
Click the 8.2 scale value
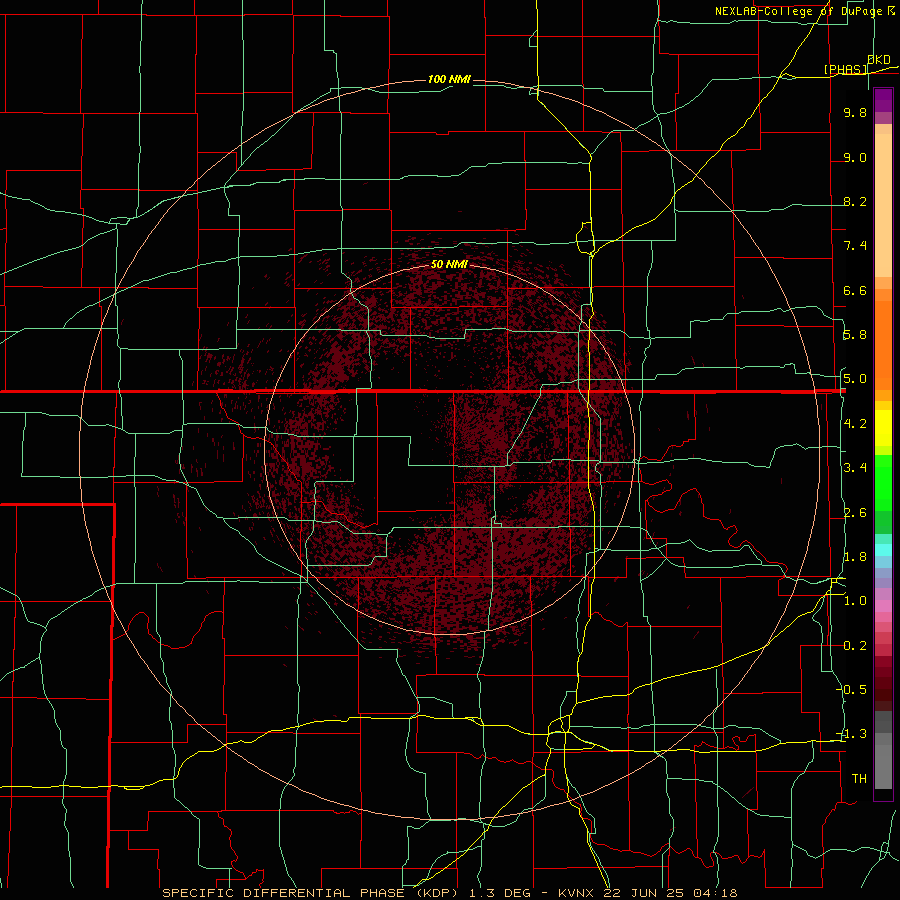point(855,201)
